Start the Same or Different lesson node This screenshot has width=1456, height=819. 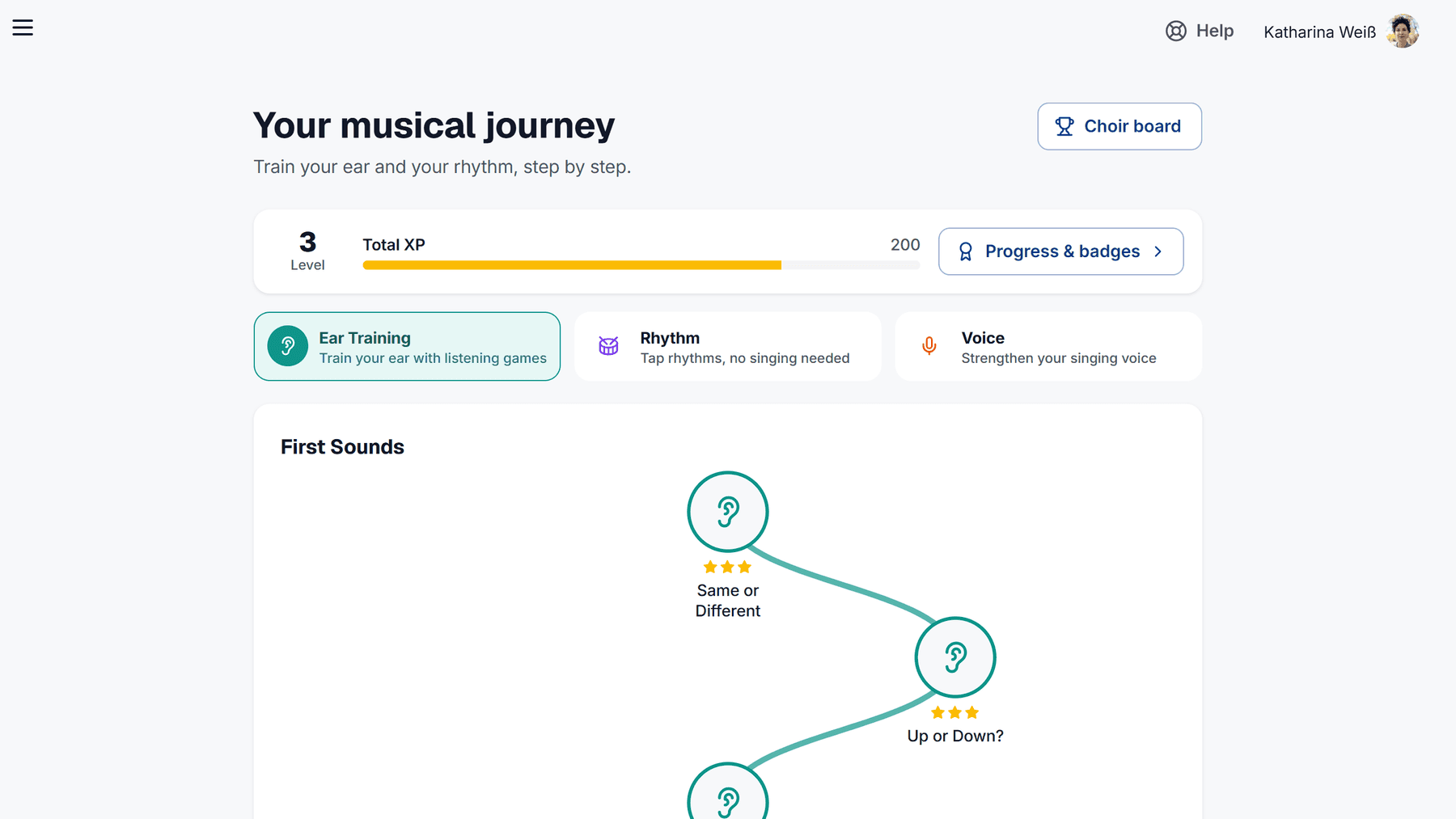point(728,512)
